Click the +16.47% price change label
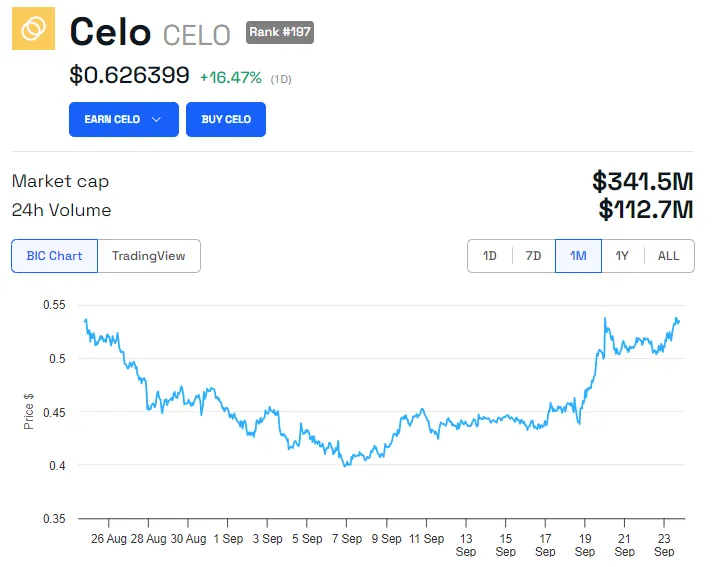 [x=231, y=77]
